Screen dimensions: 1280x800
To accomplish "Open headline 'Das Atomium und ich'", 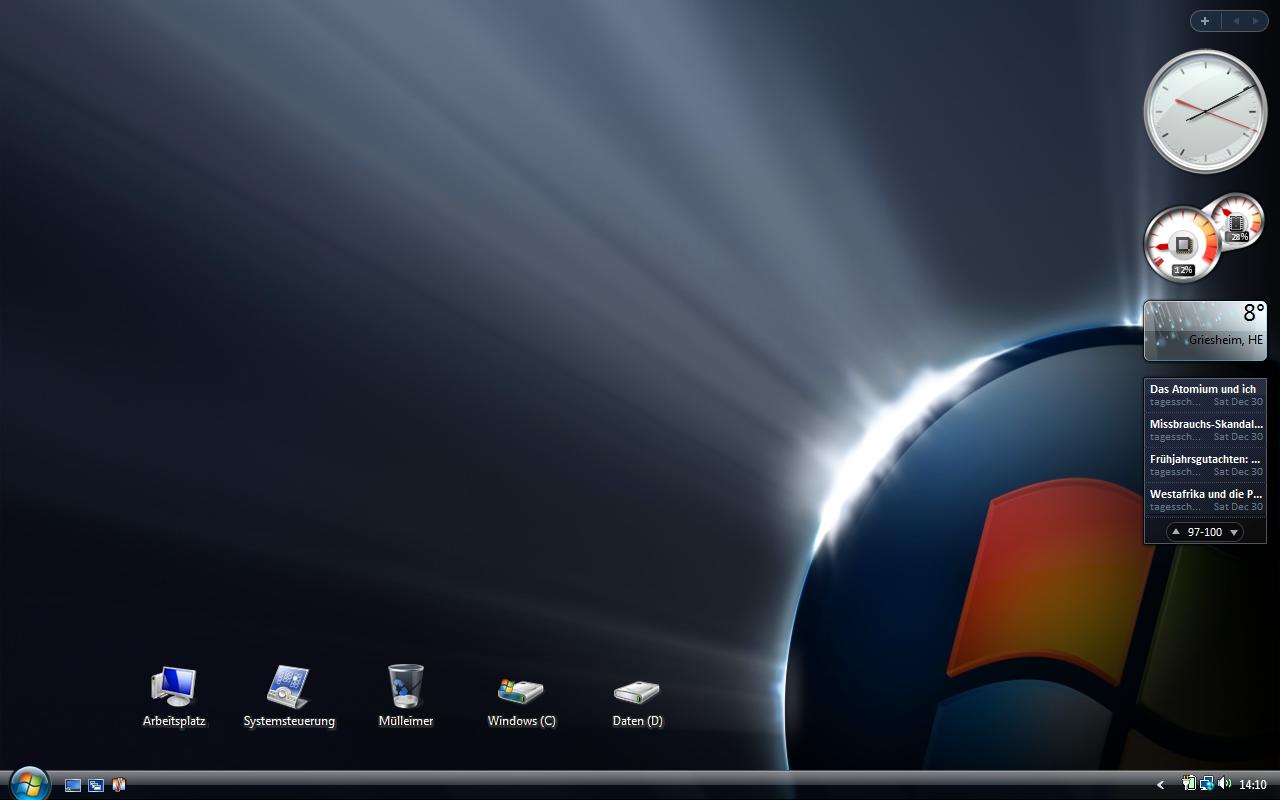I will click(x=1205, y=395).
